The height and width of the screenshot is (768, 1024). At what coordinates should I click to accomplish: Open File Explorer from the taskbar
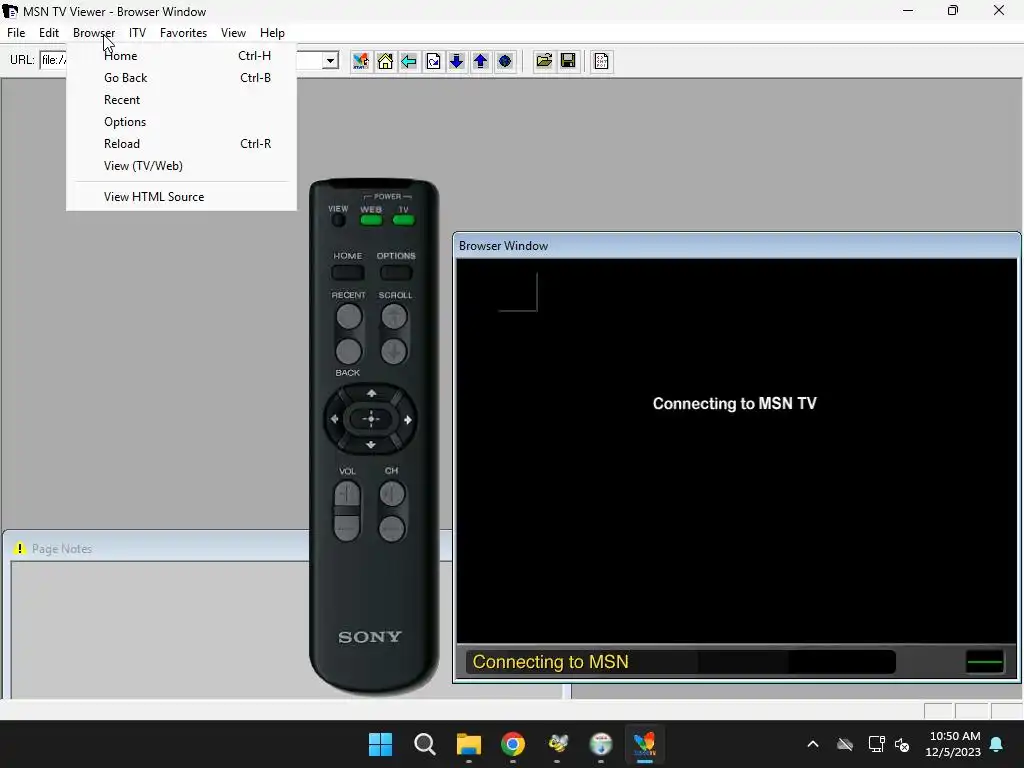pyautogui.click(x=468, y=744)
